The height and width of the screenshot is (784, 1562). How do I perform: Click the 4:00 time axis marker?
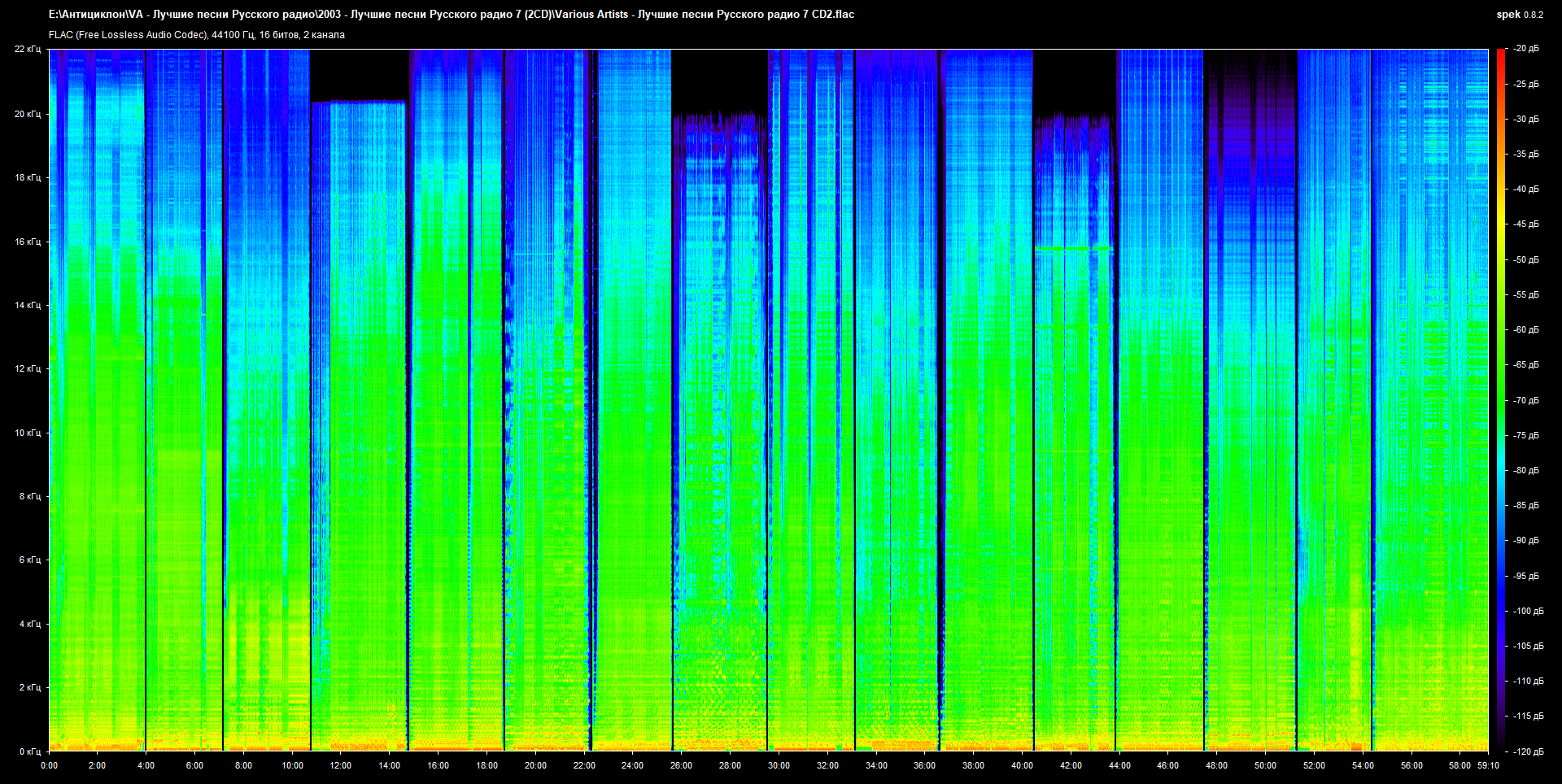click(146, 765)
